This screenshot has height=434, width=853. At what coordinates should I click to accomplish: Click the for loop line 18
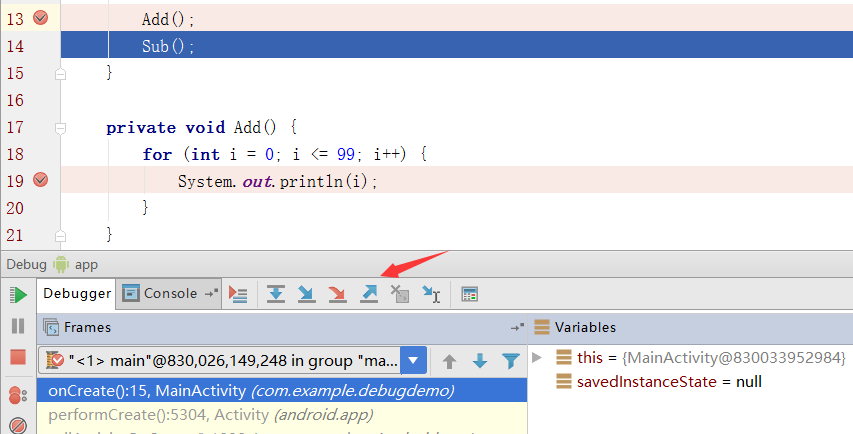click(284, 154)
